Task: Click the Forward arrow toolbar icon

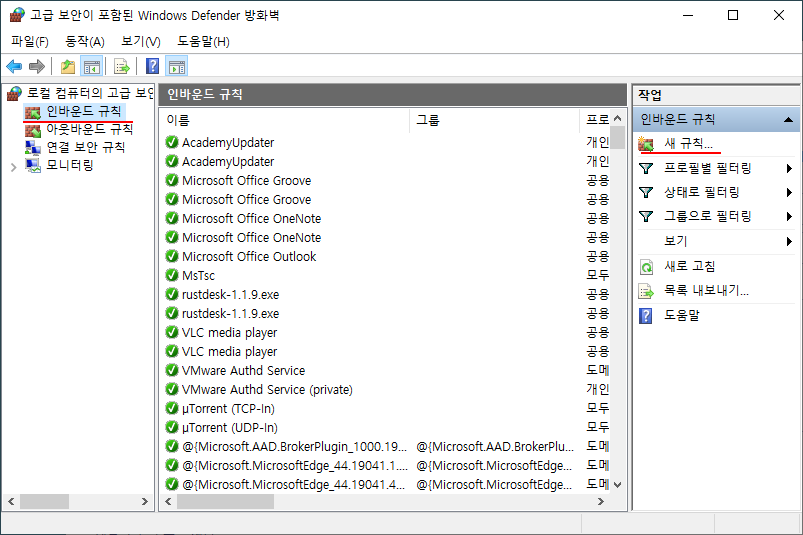Action: click(x=37, y=67)
